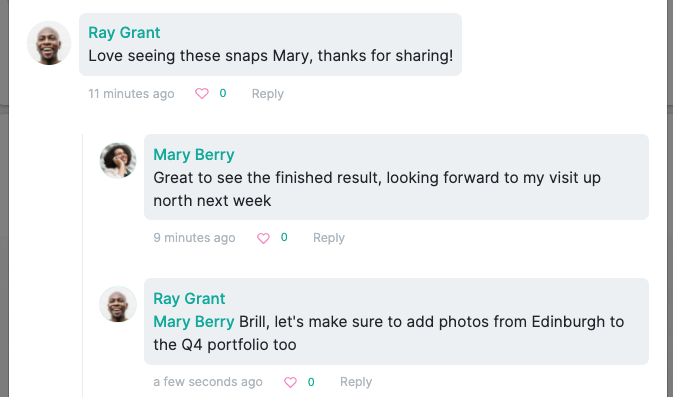Reply to Mary Berry's 'up north' comment
Viewport: 673px width, 397px height.
pyautogui.click(x=329, y=238)
